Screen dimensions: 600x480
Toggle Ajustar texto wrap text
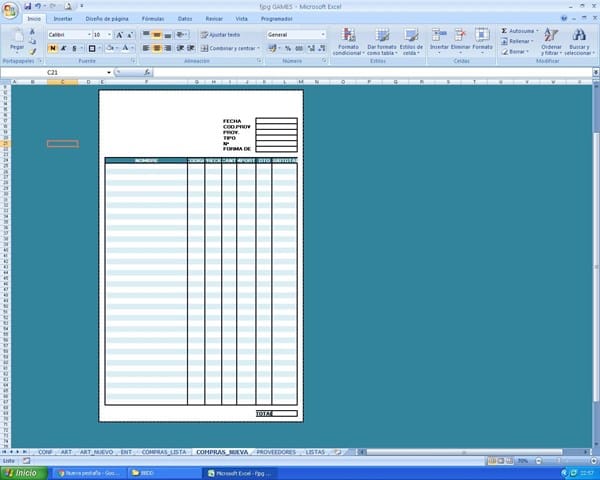point(221,35)
